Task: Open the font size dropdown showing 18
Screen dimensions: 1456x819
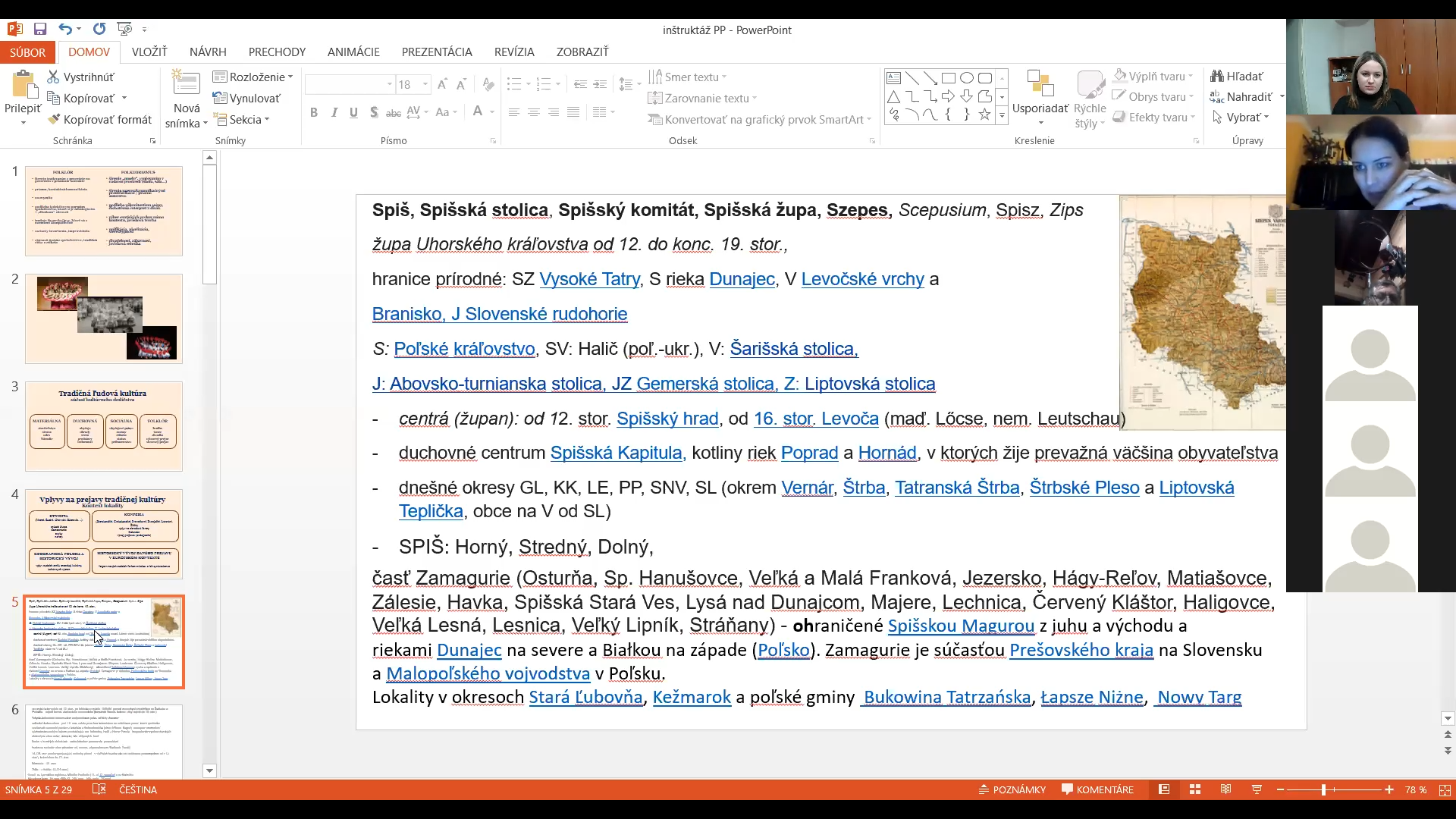Action: click(425, 84)
